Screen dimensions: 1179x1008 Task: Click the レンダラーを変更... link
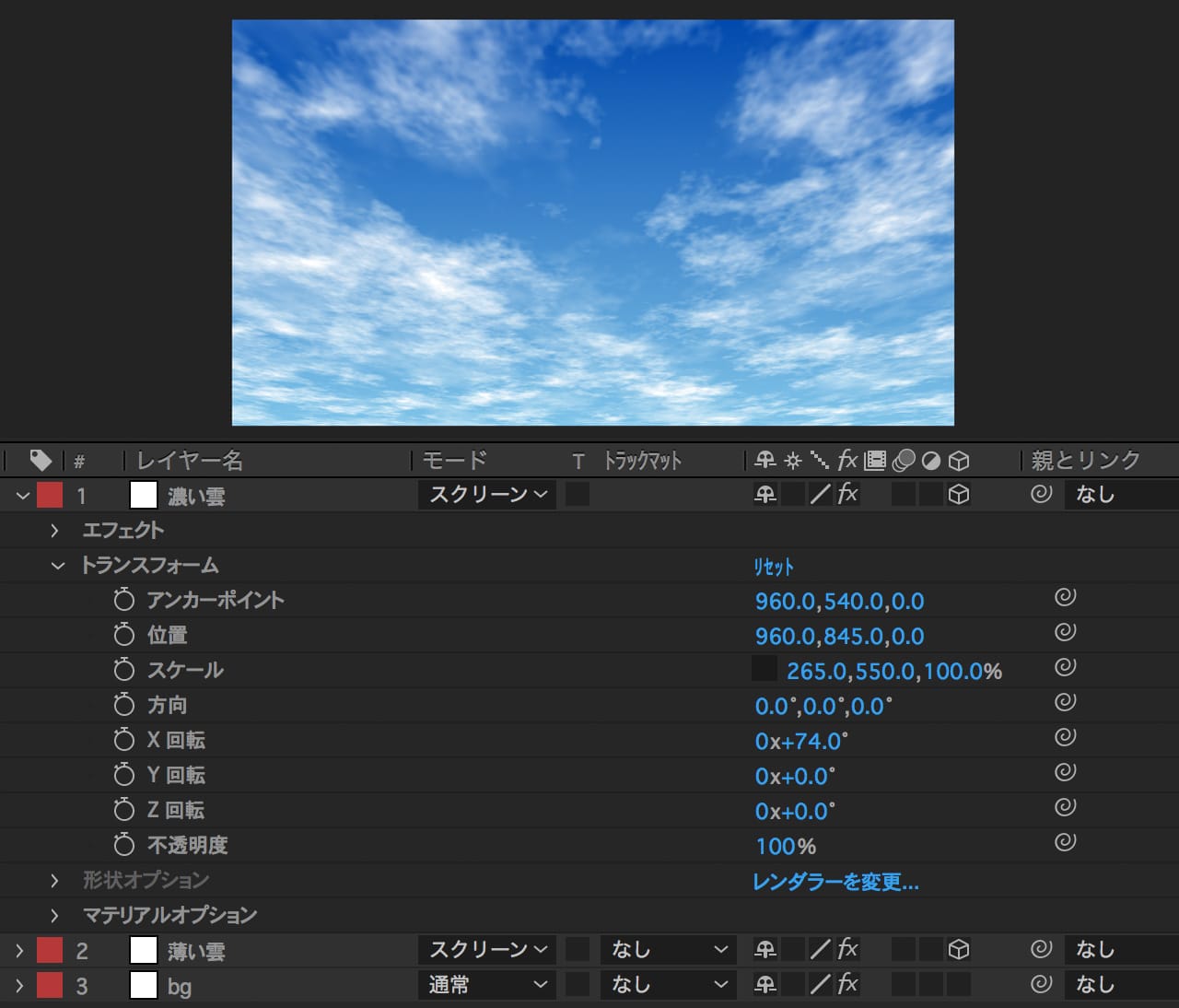click(835, 883)
